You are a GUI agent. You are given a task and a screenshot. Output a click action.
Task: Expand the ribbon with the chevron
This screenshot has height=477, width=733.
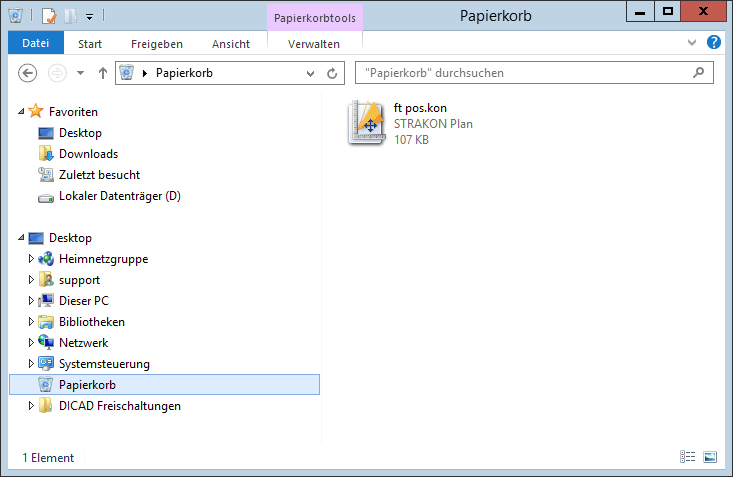(x=692, y=43)
